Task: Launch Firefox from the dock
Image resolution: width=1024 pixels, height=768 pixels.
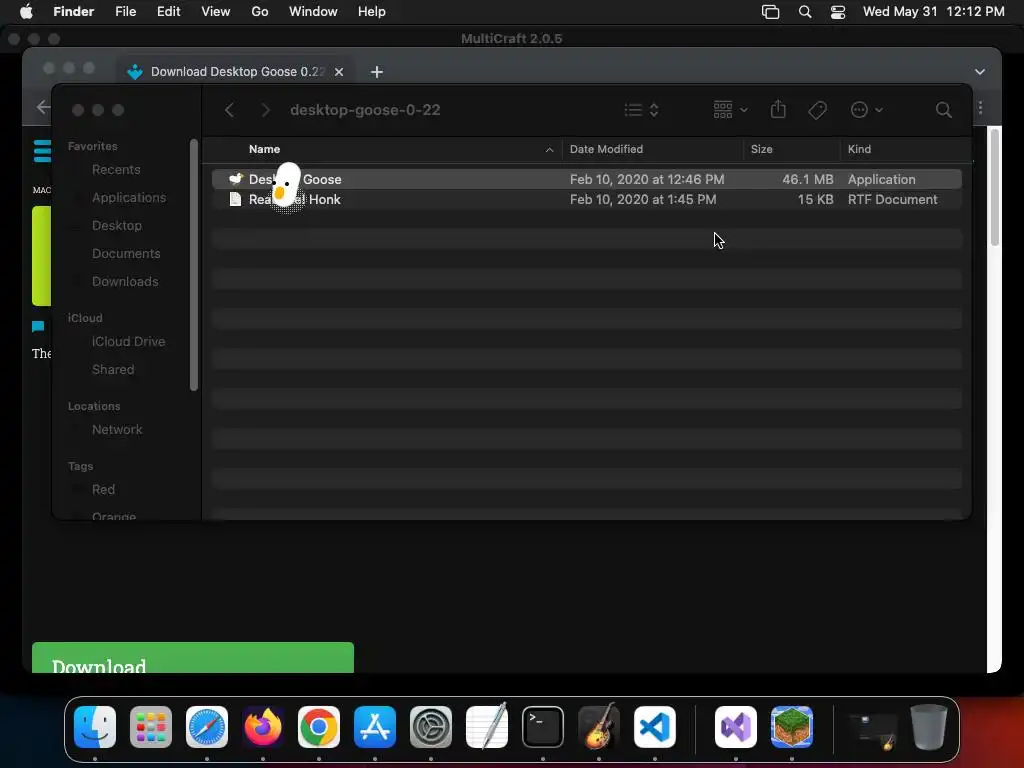Action: click(x=263, y=727)
